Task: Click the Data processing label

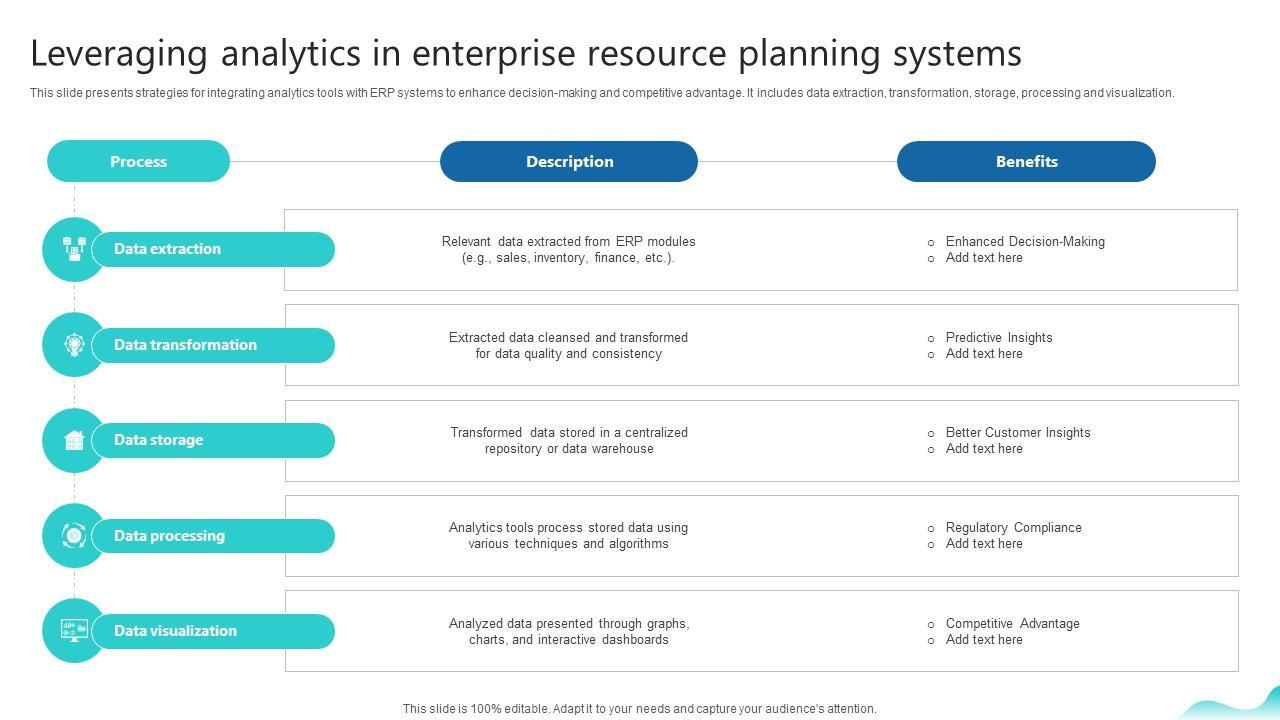Action: click(169, 536)
